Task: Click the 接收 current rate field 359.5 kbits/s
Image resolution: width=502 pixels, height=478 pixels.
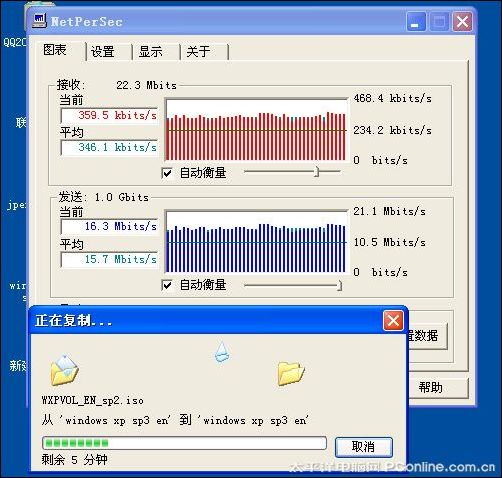Action: [x=109, y=116]
